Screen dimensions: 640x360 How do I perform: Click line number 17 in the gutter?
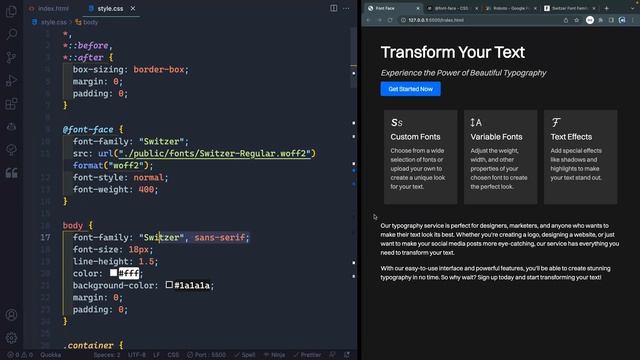click(45, 237)
